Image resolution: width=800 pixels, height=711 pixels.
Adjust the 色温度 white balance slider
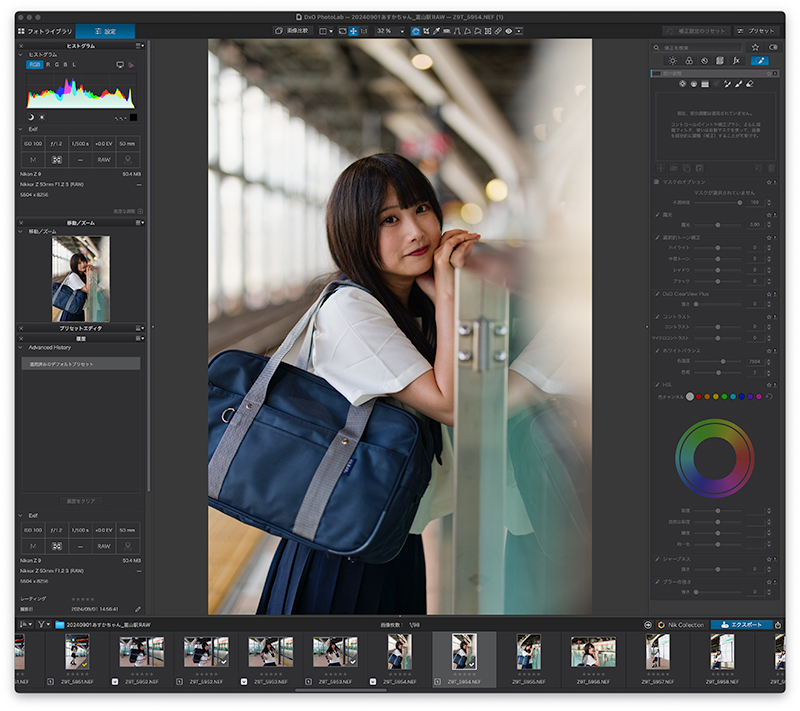[x=718, y=361]
